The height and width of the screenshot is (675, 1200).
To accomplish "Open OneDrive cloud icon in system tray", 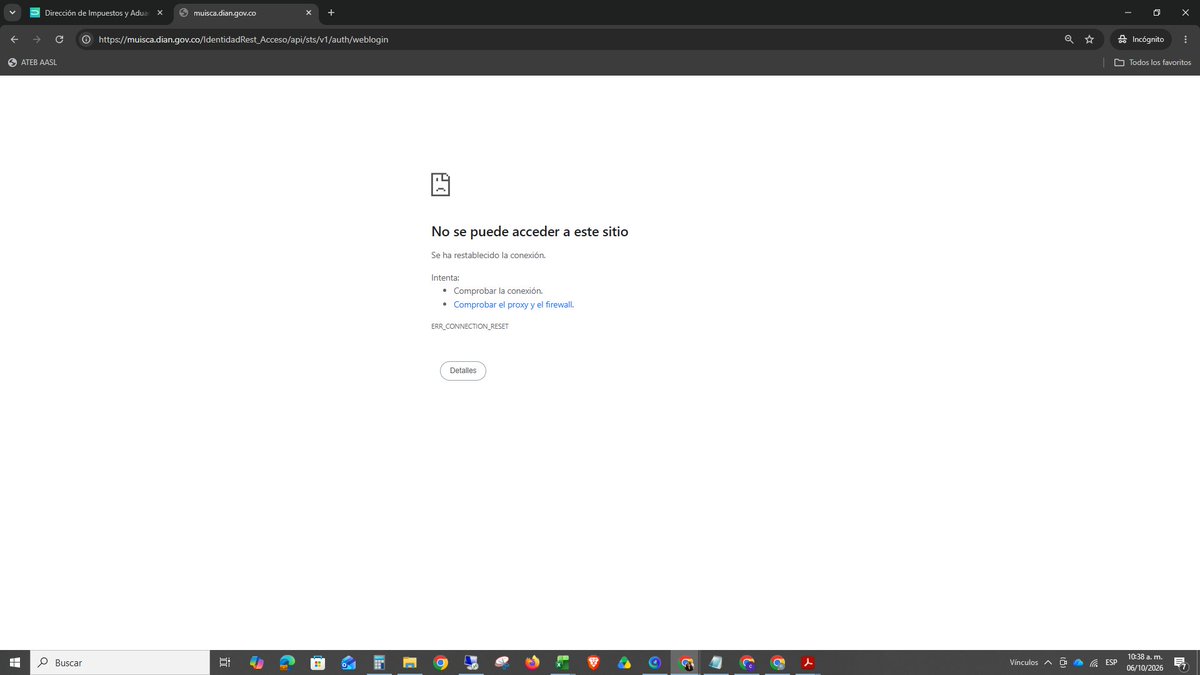I will 1078,662.
